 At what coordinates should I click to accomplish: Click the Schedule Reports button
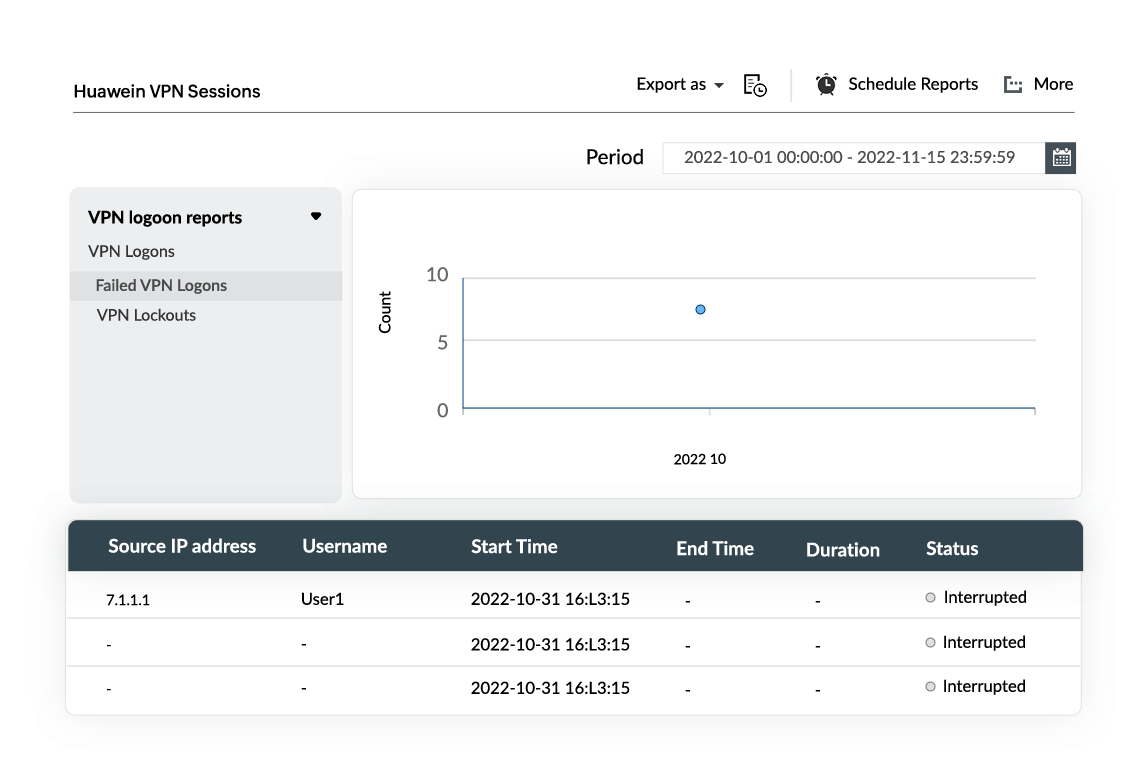coord(912,84)
